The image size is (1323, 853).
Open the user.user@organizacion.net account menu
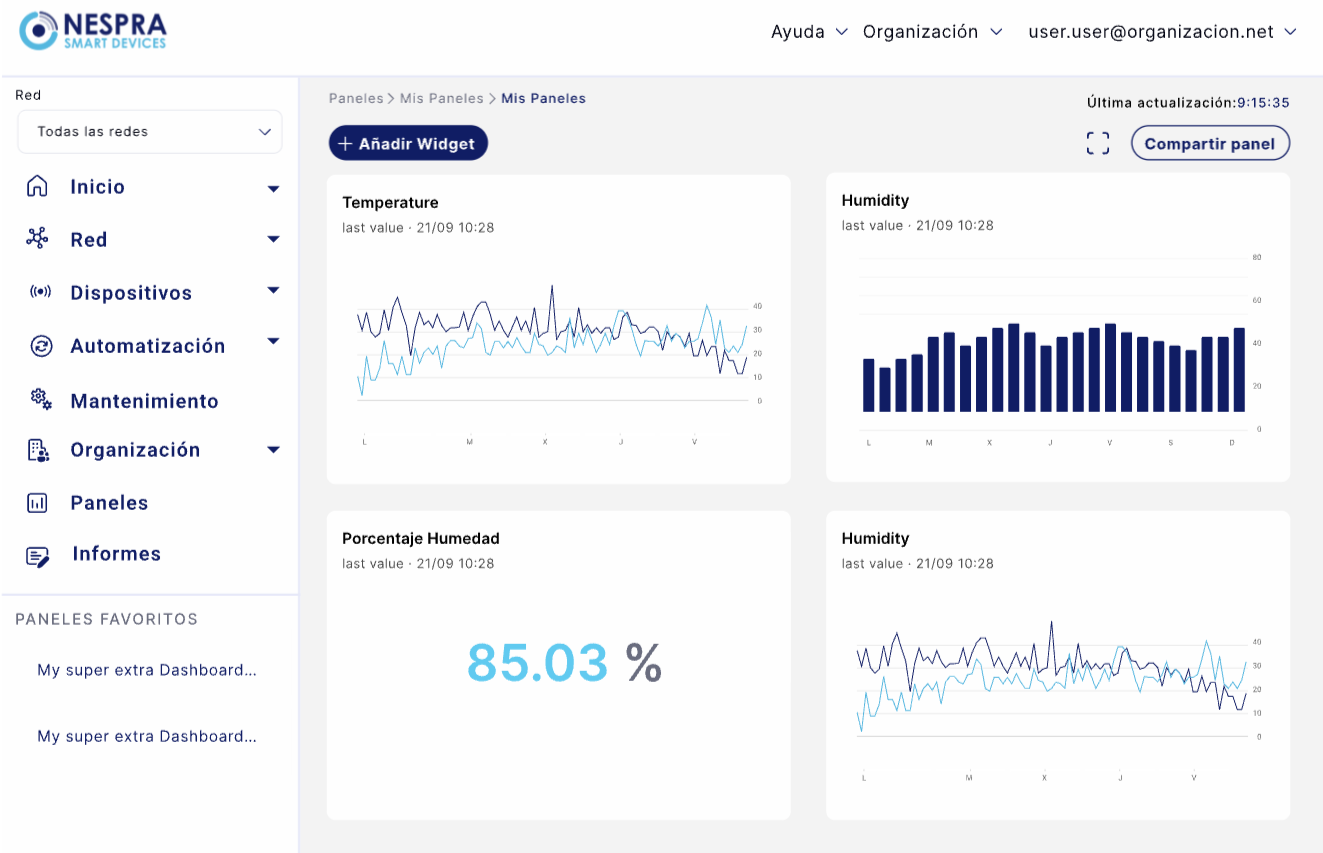point(1162,32)
